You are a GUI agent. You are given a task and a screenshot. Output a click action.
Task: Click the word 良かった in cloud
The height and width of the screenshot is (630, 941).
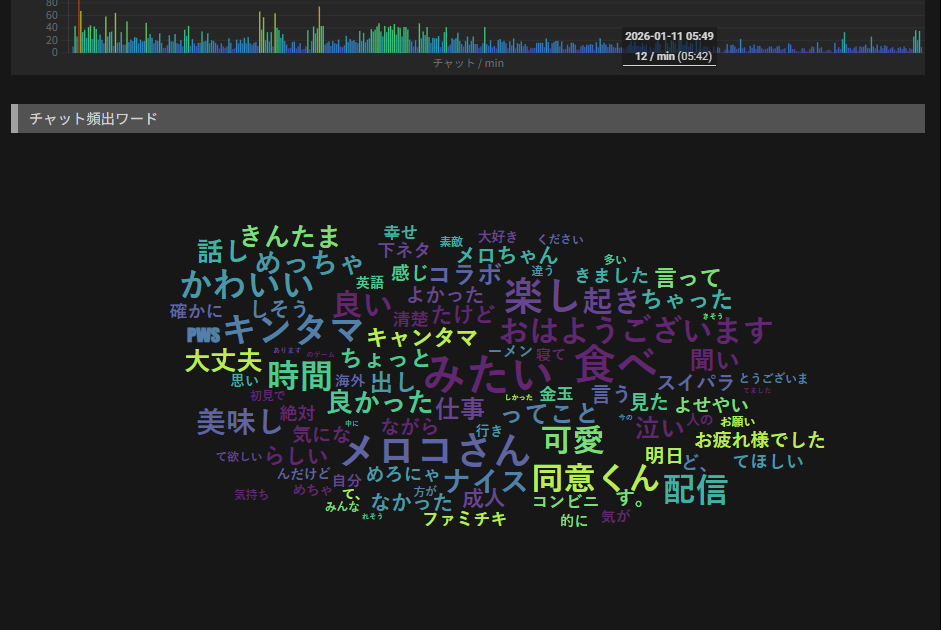point(380,403)
